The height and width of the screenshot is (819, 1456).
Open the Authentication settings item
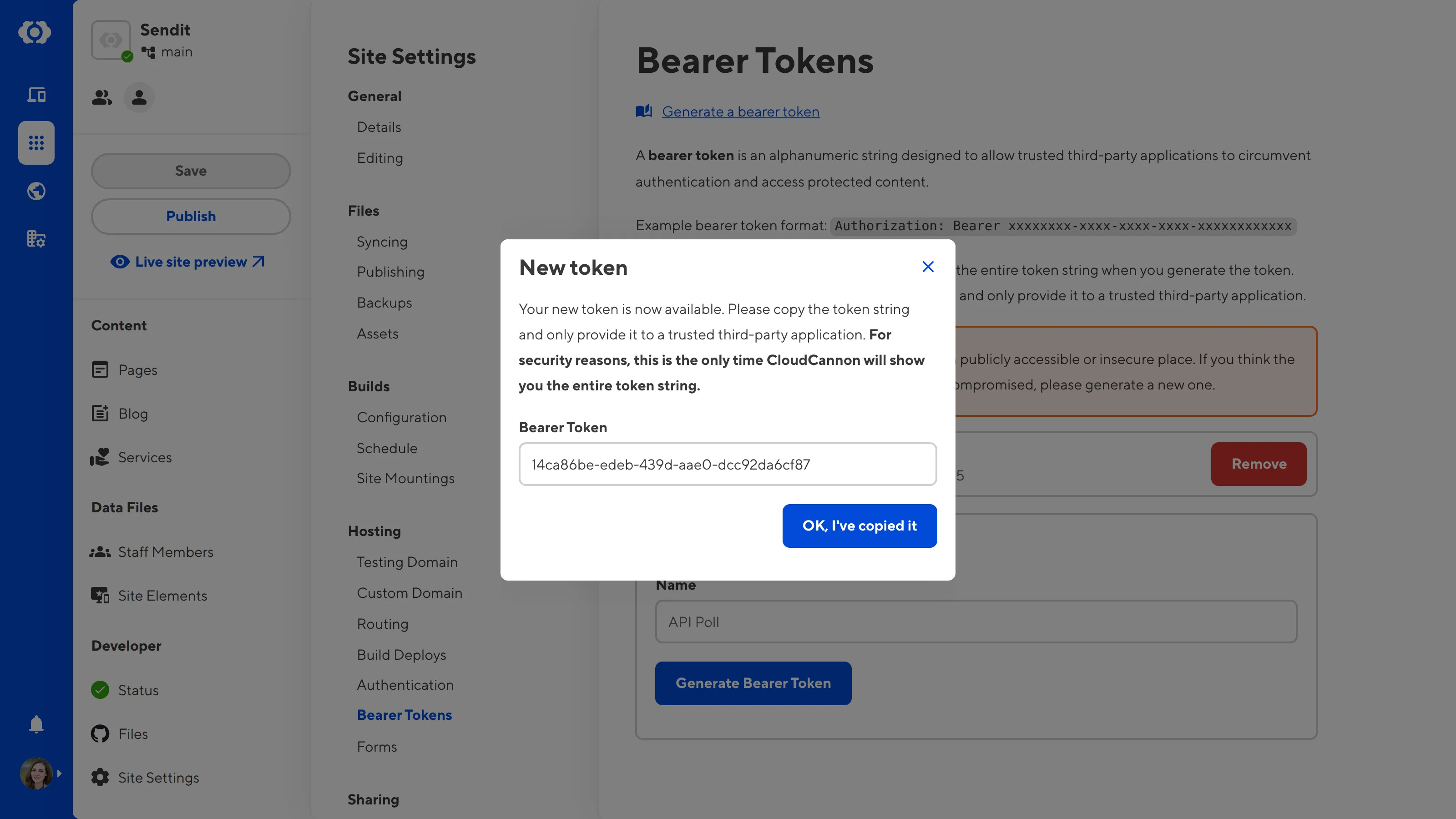(404, 685)
